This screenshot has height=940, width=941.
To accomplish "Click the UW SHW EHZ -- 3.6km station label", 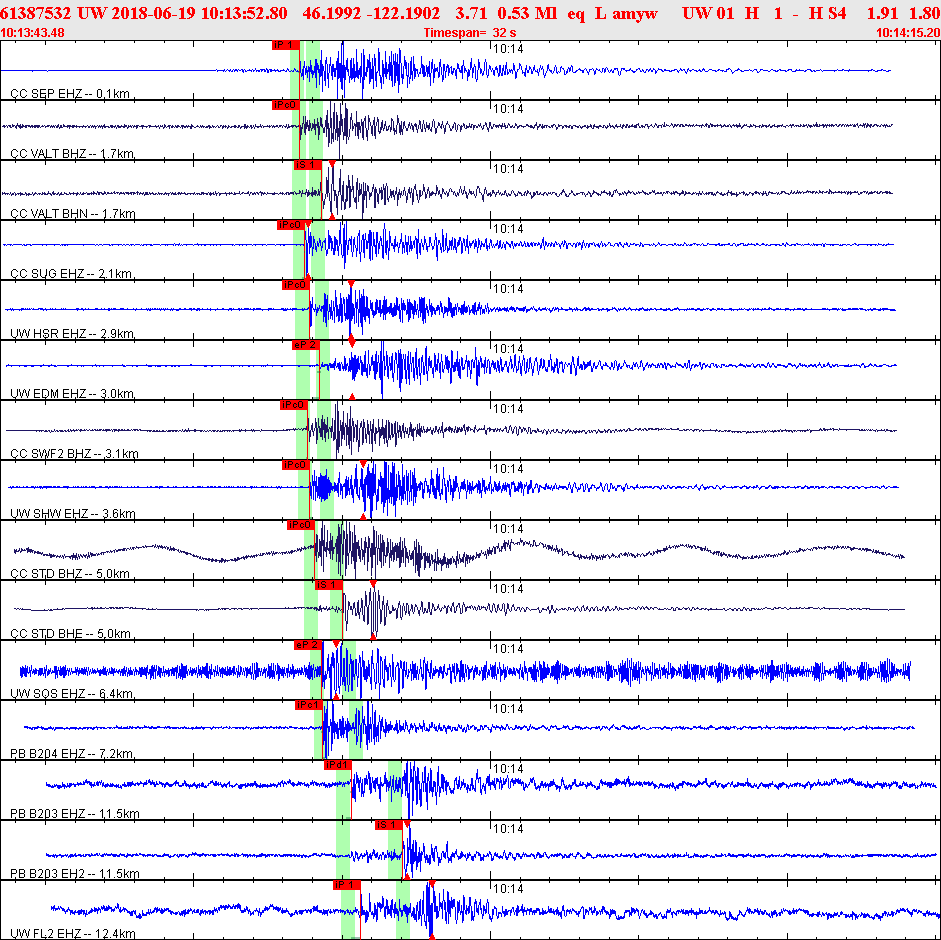I will (73, 514).
